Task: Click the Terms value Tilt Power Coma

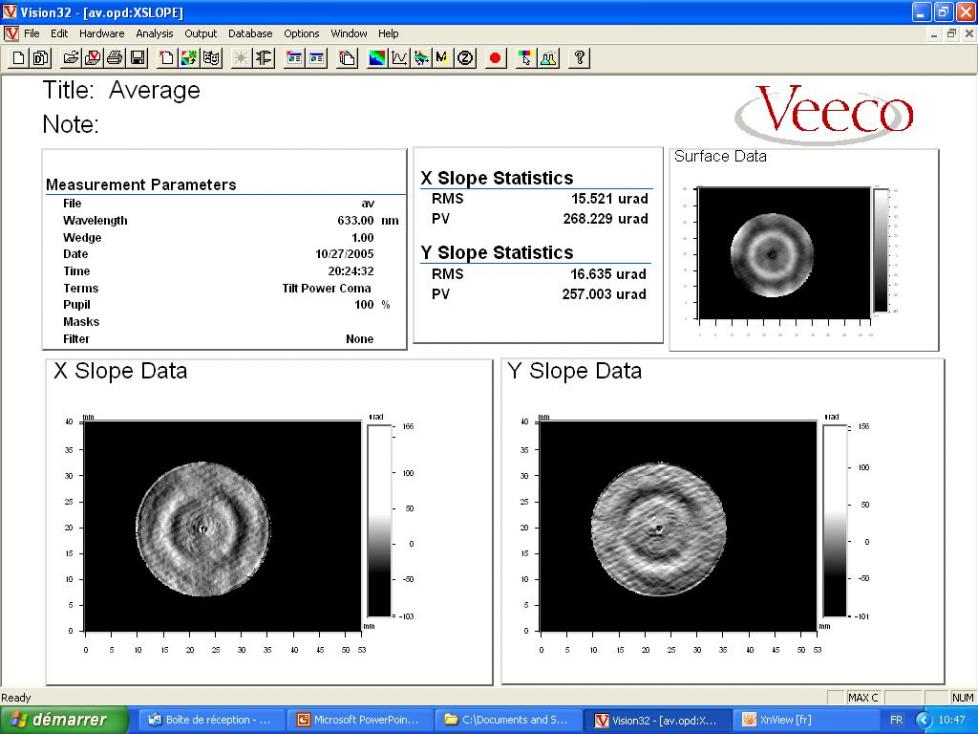Action: click(x=326, y=289)
